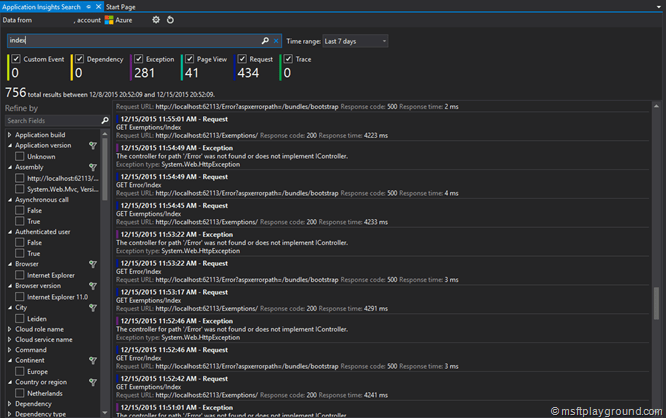Expand the Dependency filter group
Viewport: 666px width, 418px height.
(9, 404)
